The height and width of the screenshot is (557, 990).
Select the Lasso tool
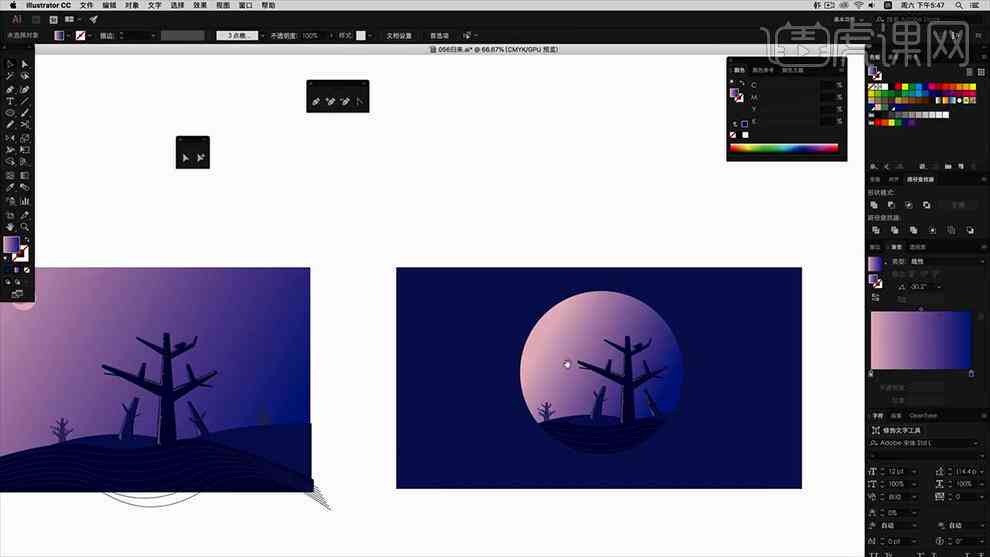[25, 76]
